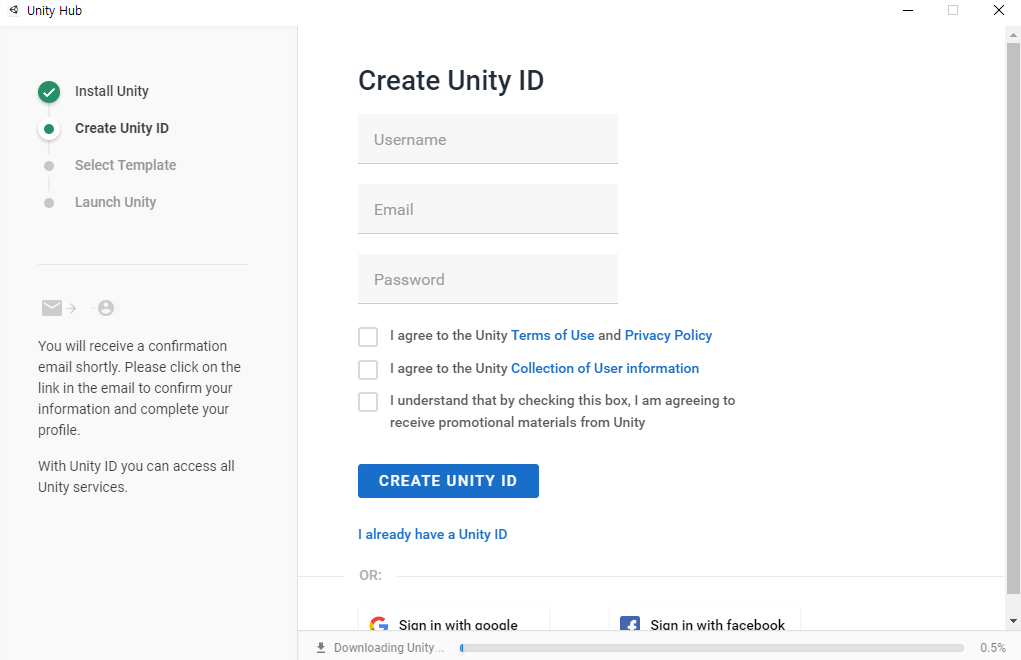Check the Terms of Use agreement box

[368, 337]
